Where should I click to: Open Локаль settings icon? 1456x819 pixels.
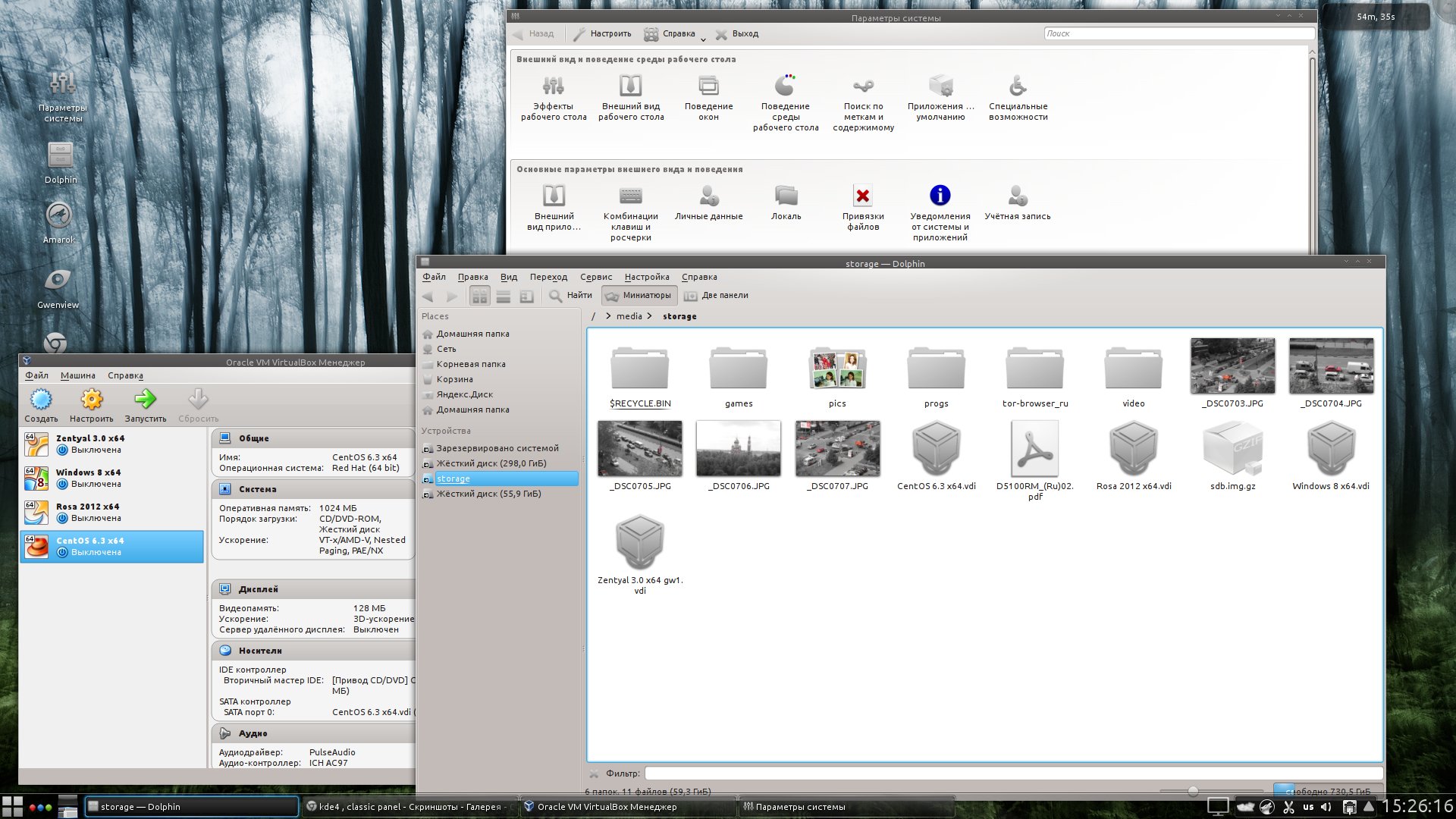[x=786, y=202]
